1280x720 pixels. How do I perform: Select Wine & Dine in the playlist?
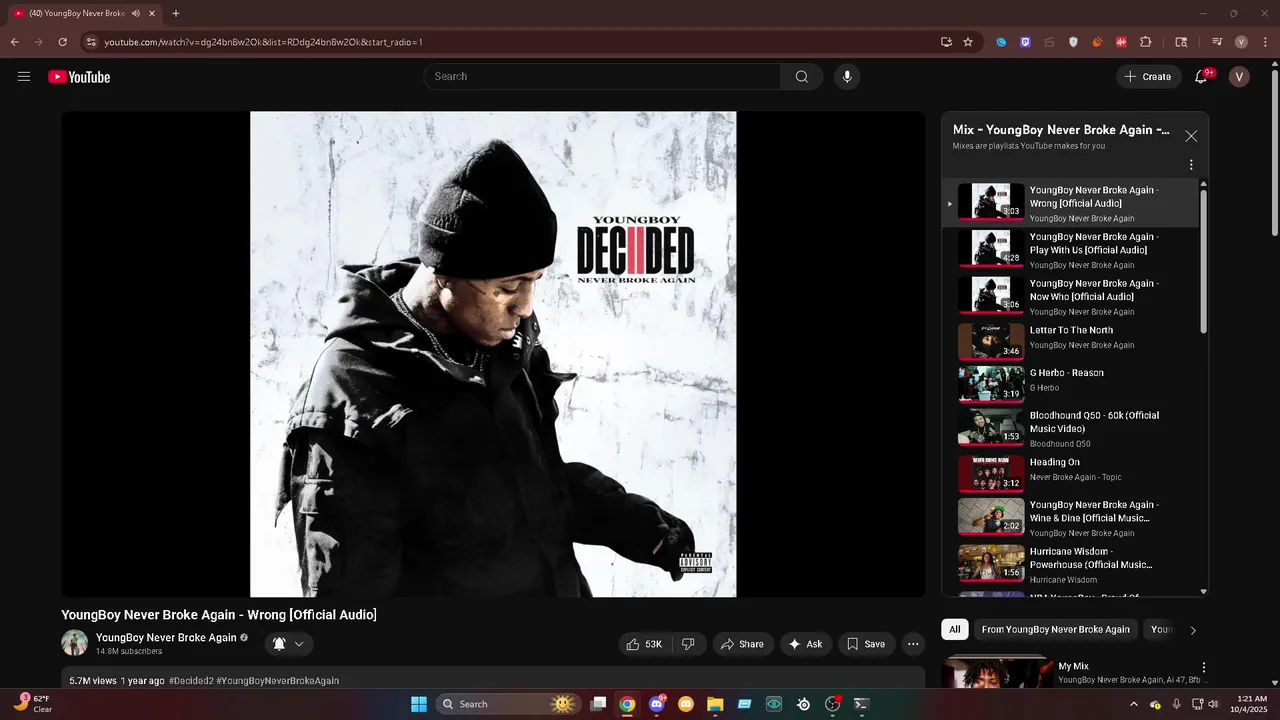(x=1070, y=518)
